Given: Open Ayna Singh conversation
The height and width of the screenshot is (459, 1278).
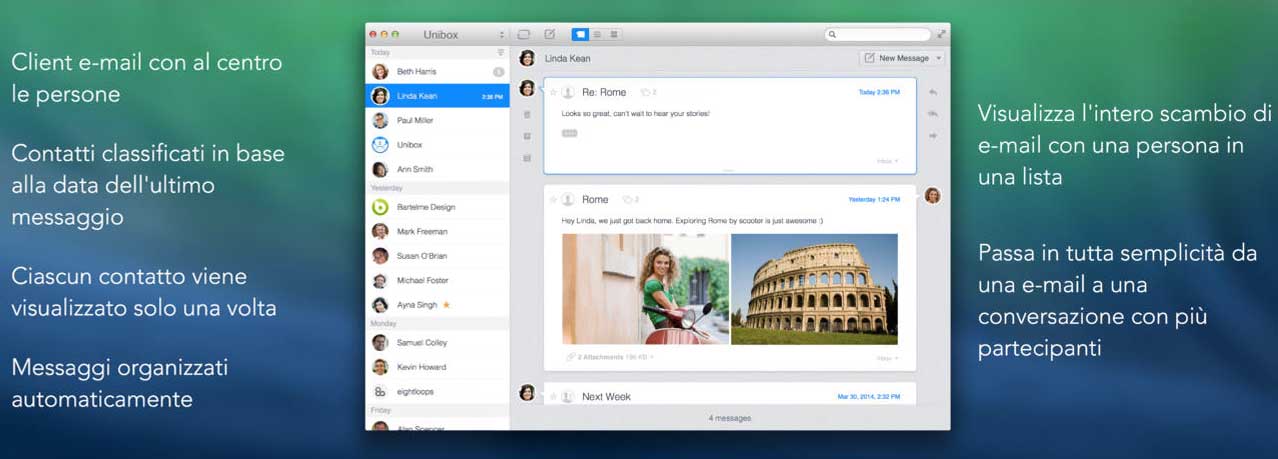Looking at the screenshot, I should click(438, 304).
